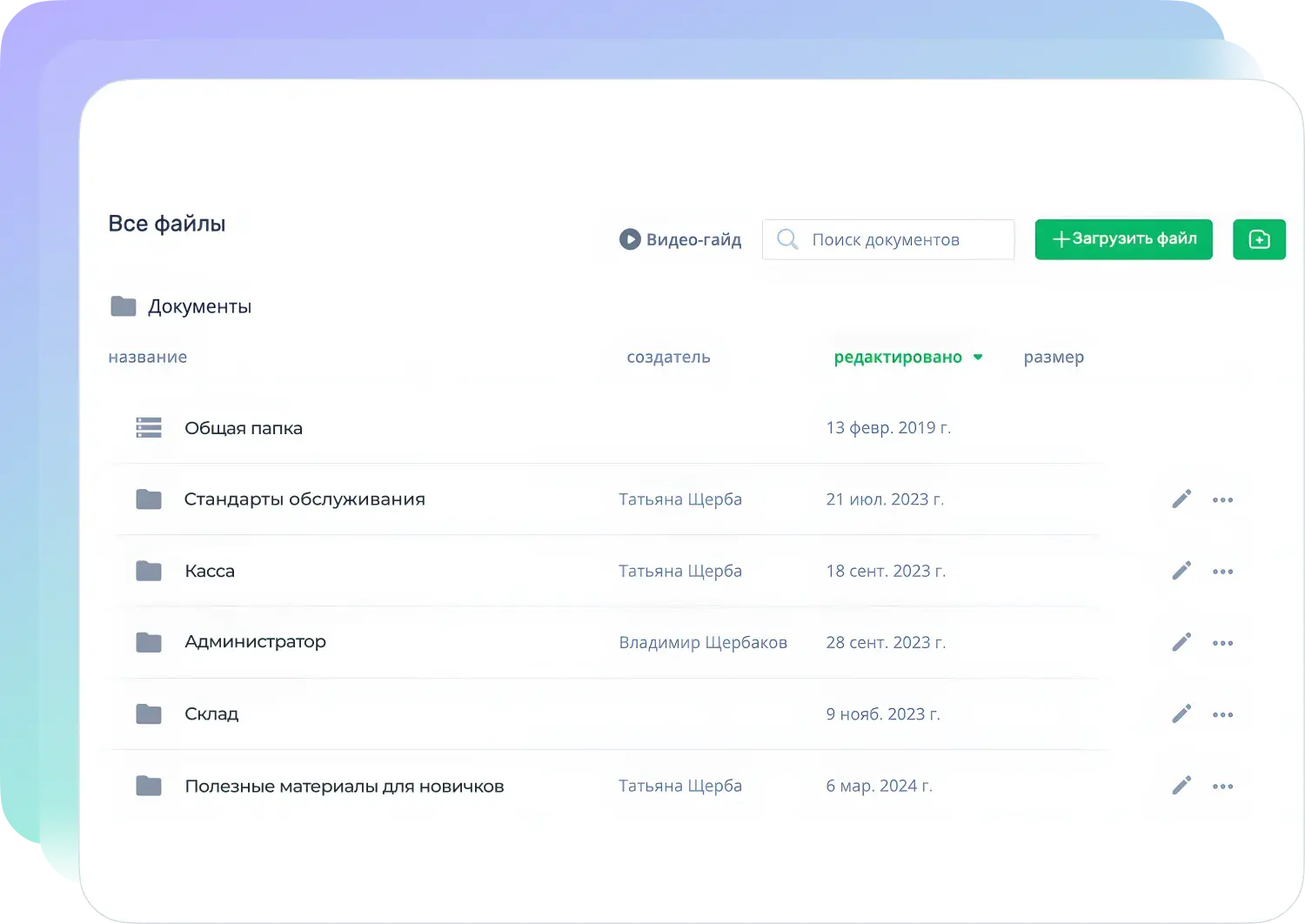Click creator Татьяна Щерба in Касса row
This screenshot has width=1305, height=924.
(680, 571)
